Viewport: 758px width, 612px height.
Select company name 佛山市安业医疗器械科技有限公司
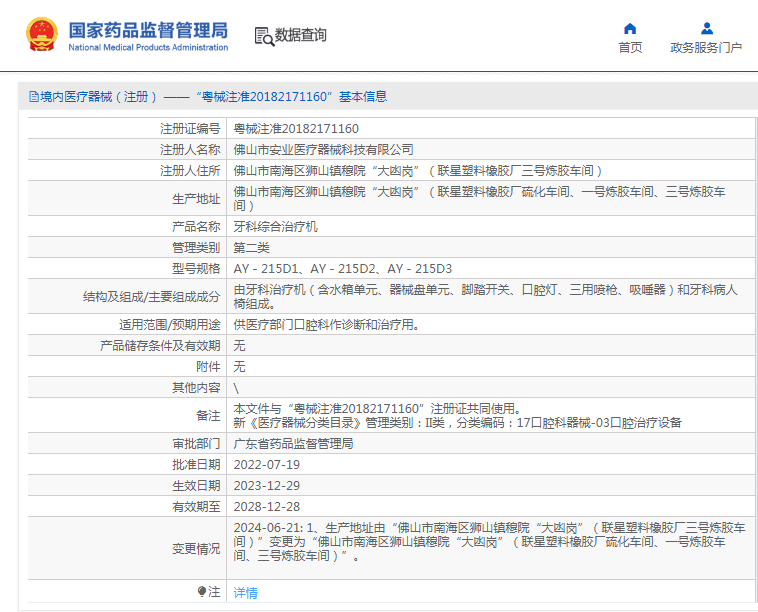pos(323,150)
